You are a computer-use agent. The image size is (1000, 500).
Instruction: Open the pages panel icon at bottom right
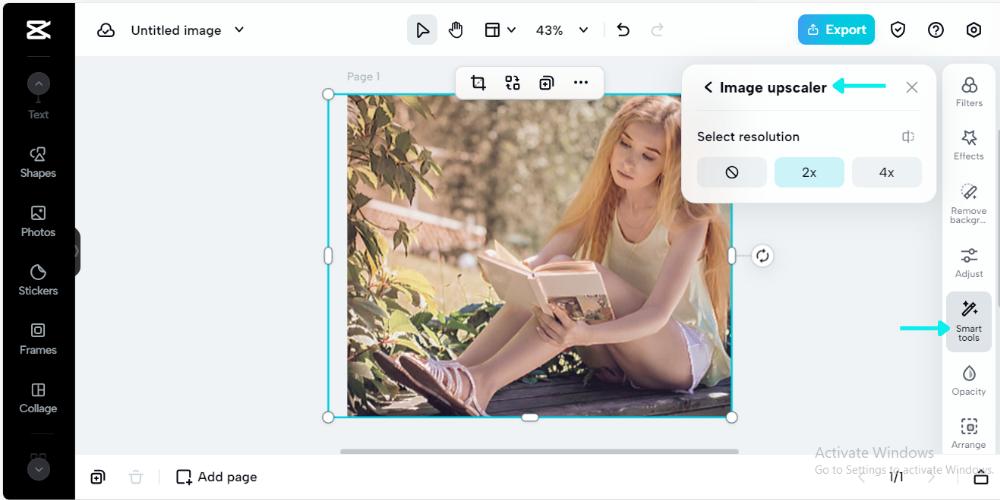click(981, 477)
